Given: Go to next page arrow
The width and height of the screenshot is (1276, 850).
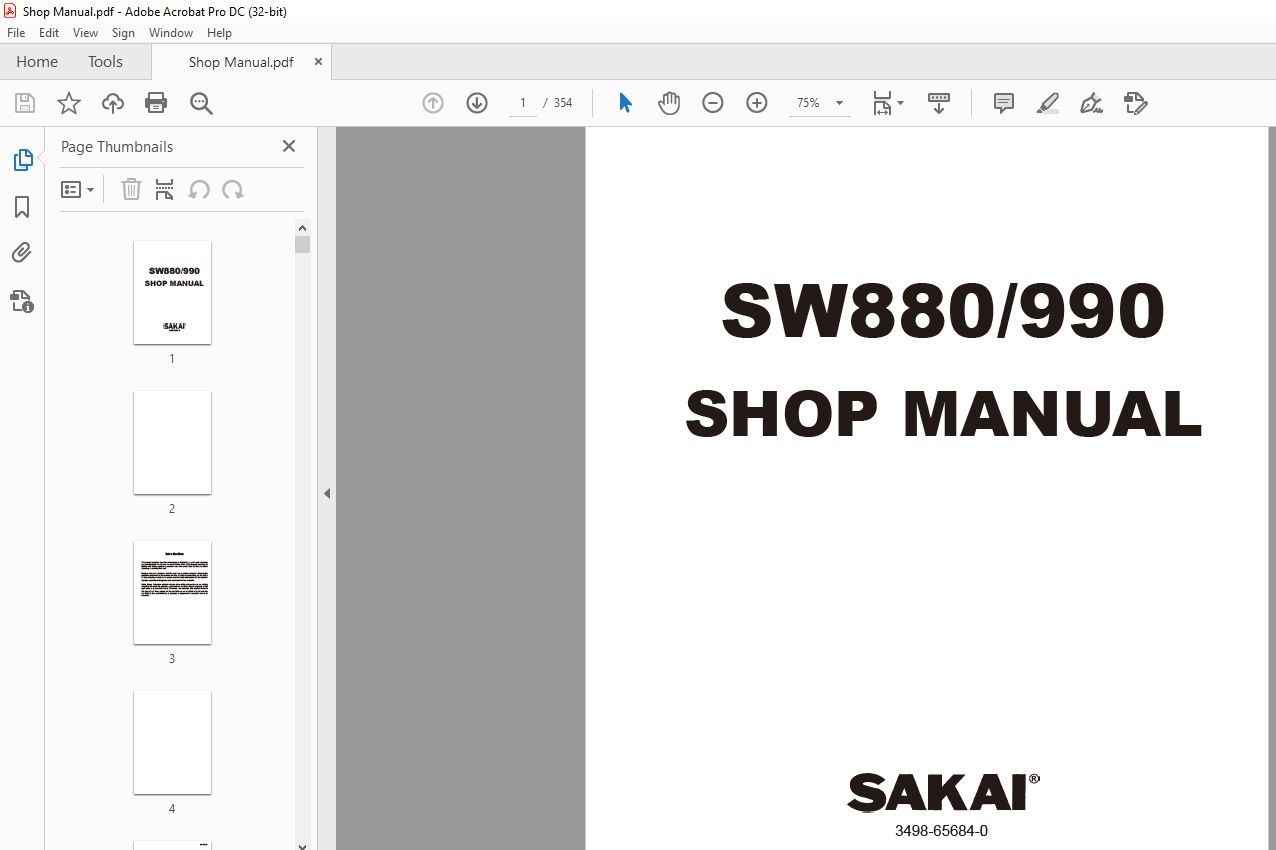Looking at the screenshot, I should pos(477,103).
